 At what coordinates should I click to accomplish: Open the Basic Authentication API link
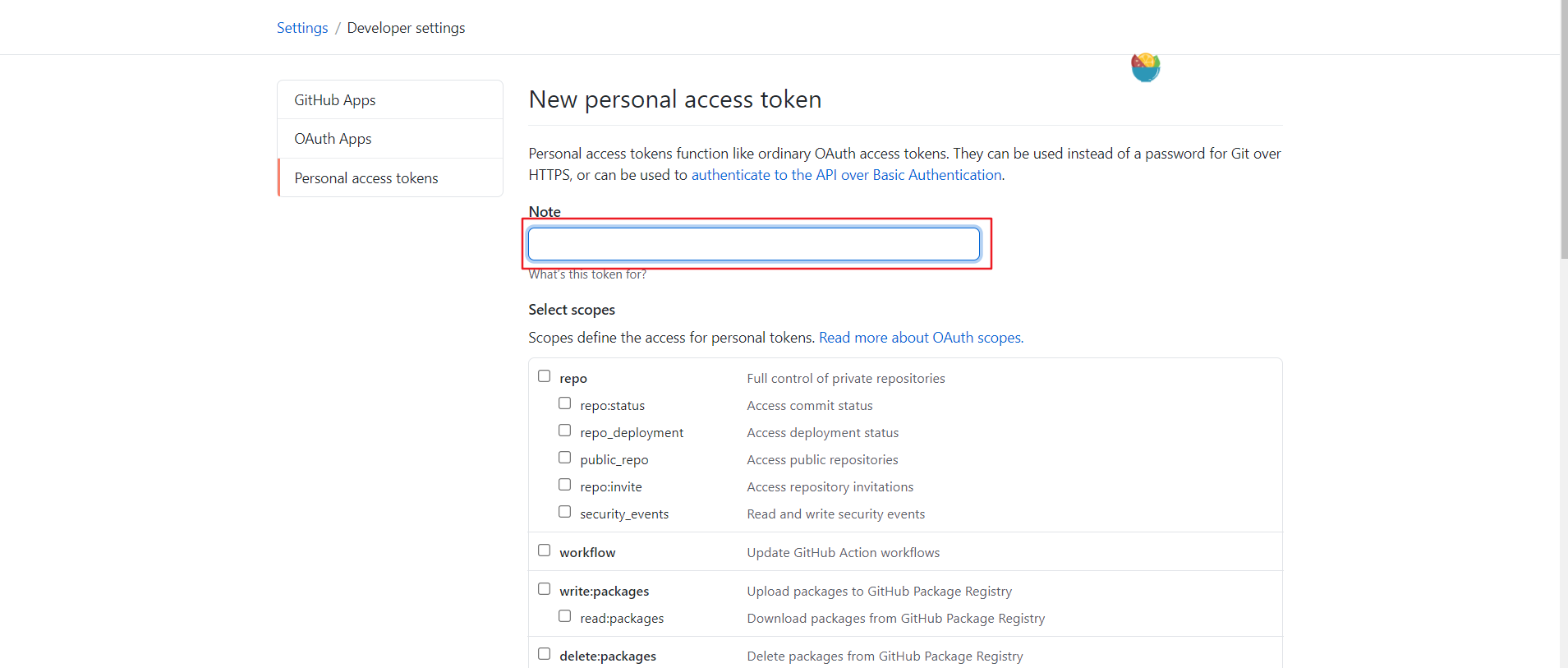pyautogui.click(x=846, y=175)
